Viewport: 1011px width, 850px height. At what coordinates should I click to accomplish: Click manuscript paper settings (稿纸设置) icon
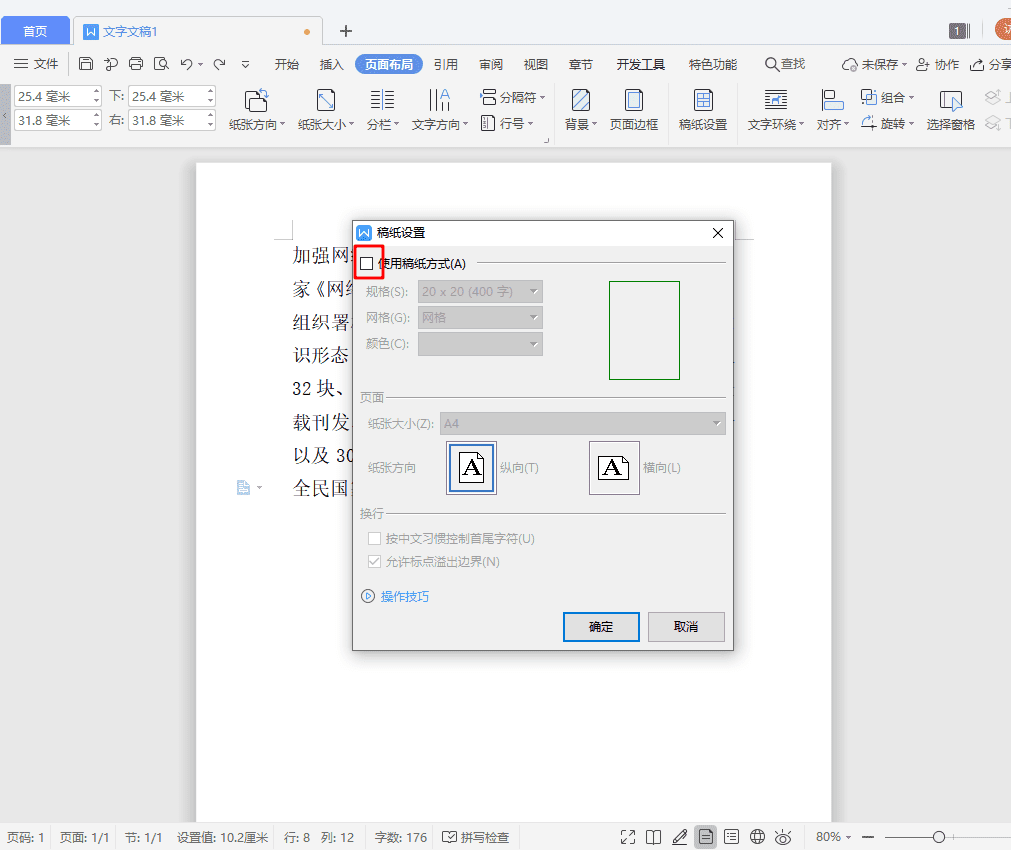(703, 110)
